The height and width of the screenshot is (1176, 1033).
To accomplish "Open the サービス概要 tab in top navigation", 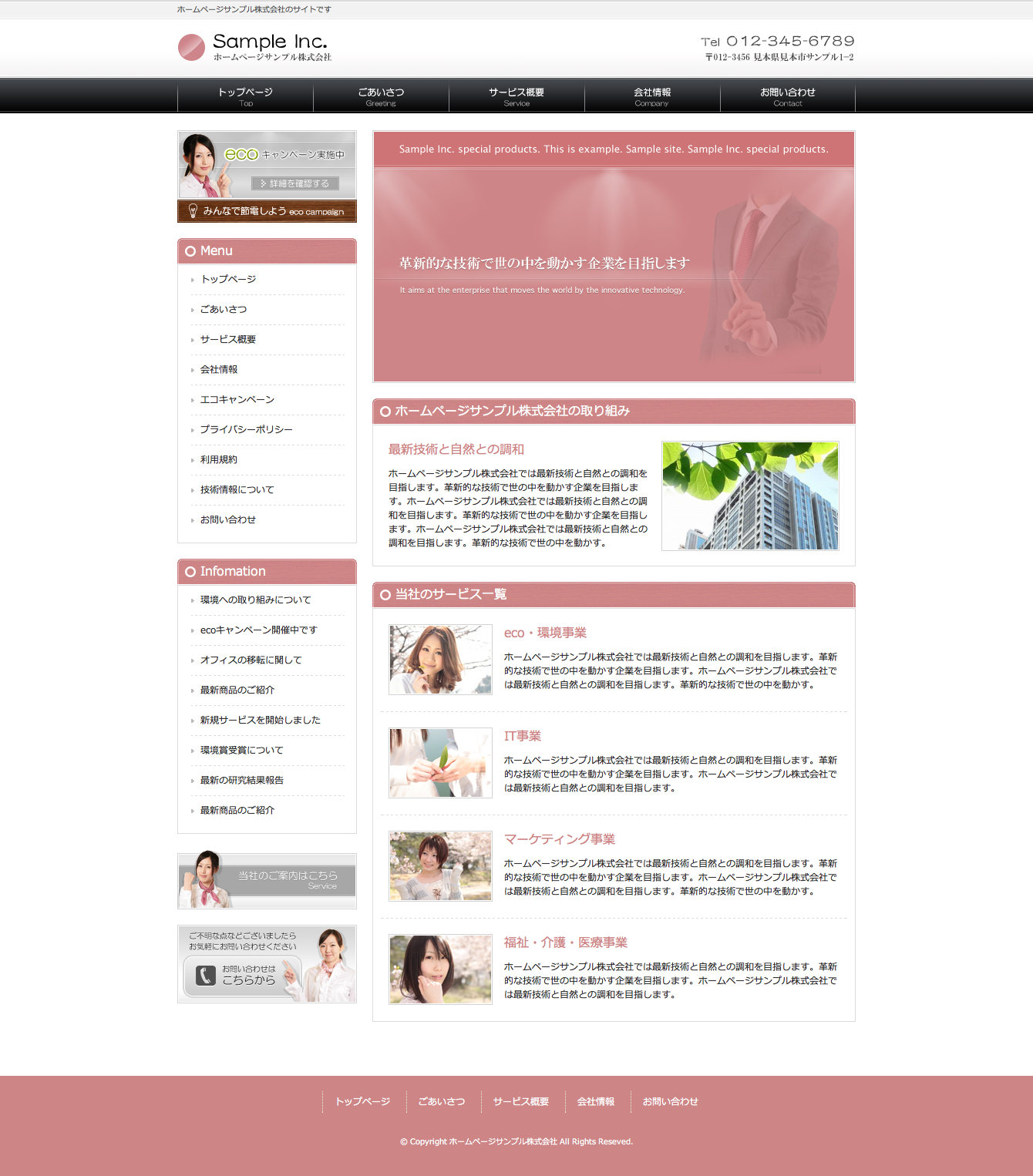I will (516, 96).
